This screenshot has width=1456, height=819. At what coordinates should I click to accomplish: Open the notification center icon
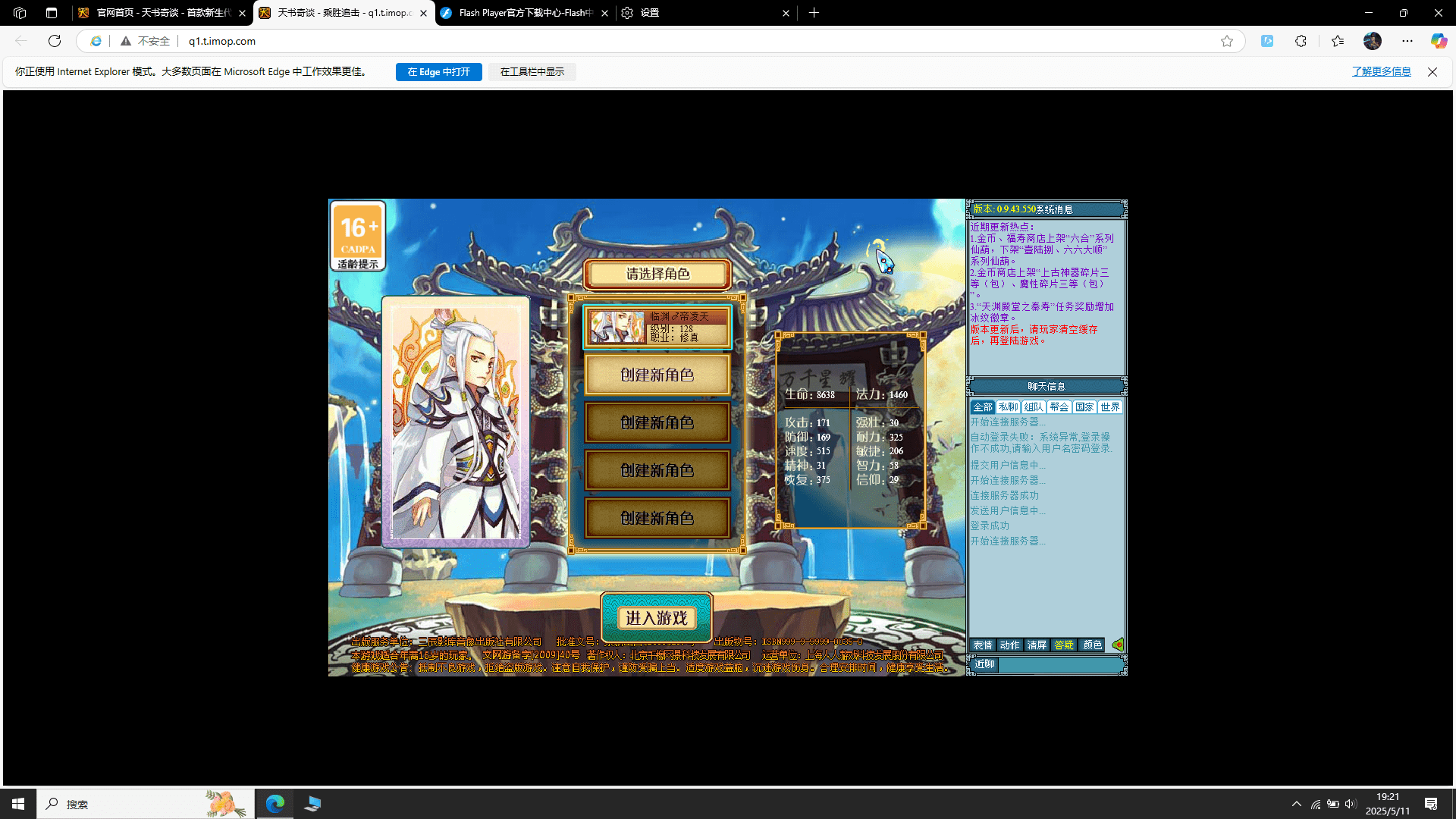coord(1431,804)
